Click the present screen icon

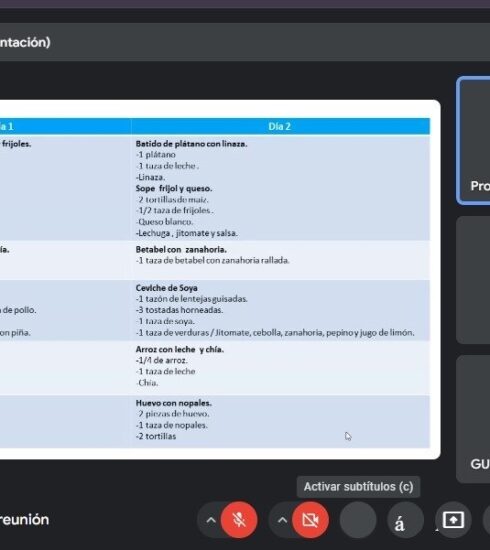[x=453, y=519]
